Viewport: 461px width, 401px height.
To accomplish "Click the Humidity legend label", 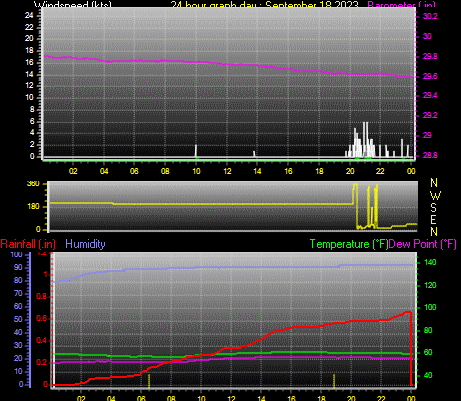I will click(x=85, y=244).
